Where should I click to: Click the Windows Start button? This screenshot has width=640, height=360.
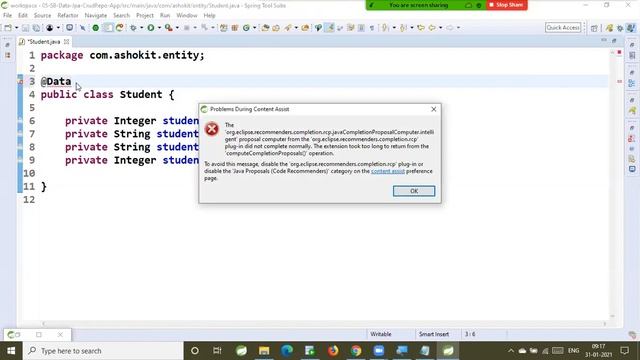coord(11,351)
